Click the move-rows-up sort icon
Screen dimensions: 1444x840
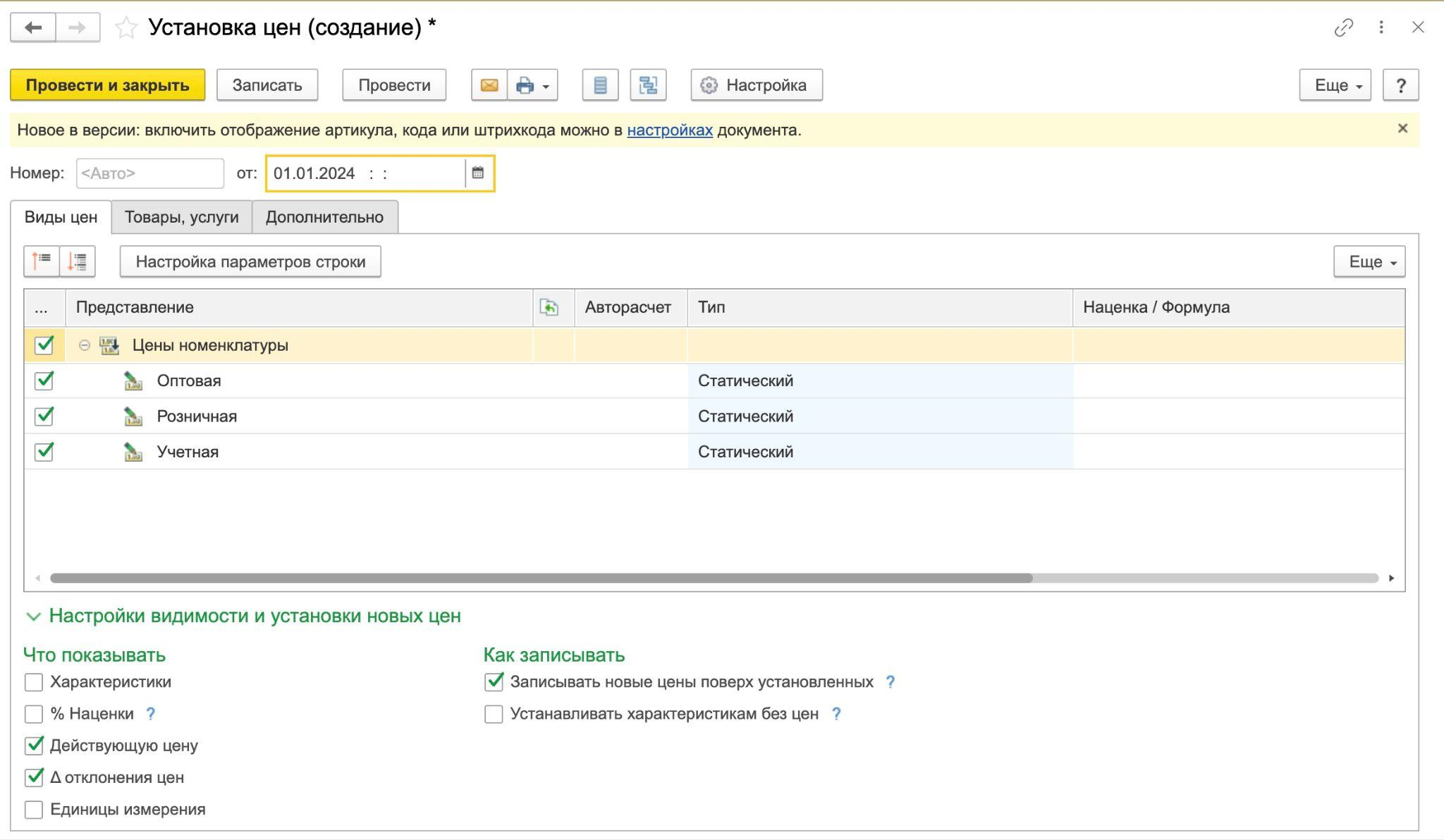(42, 261)
